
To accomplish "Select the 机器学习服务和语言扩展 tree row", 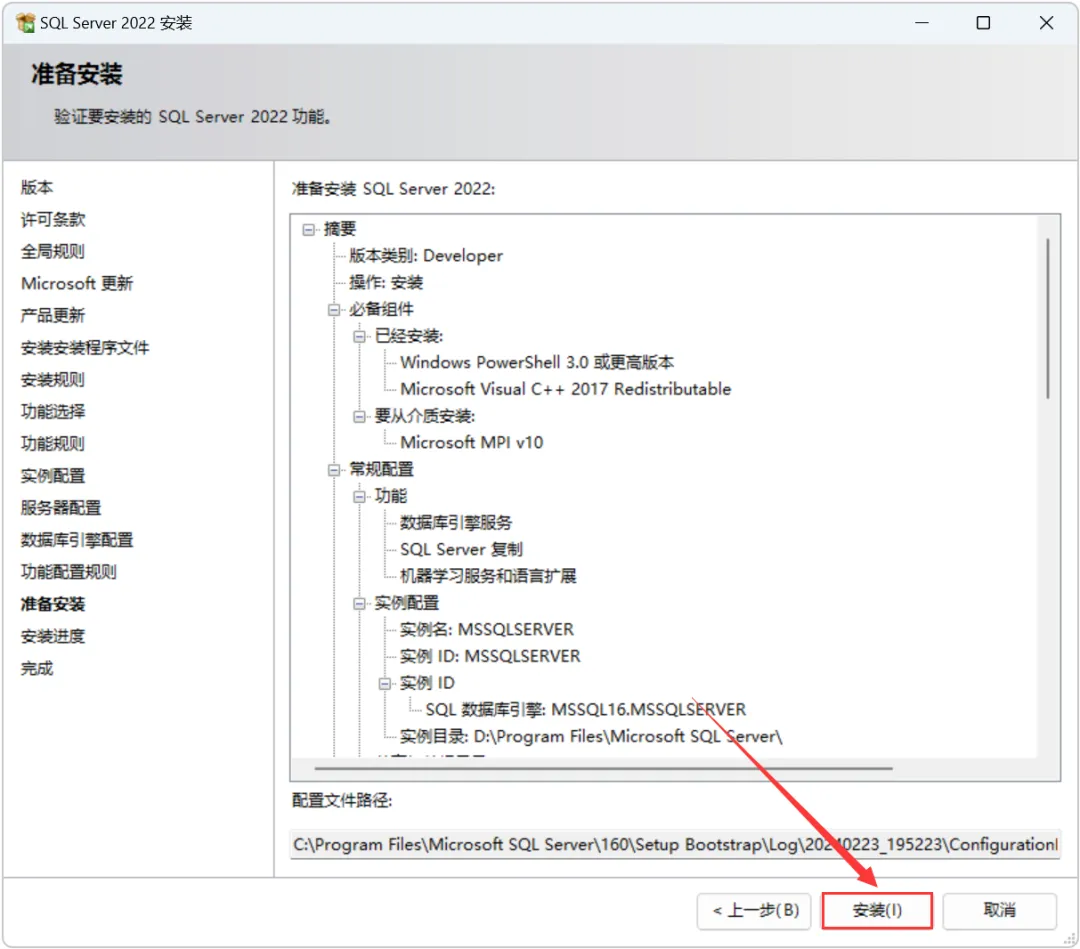I will click(x=488, y=576).
